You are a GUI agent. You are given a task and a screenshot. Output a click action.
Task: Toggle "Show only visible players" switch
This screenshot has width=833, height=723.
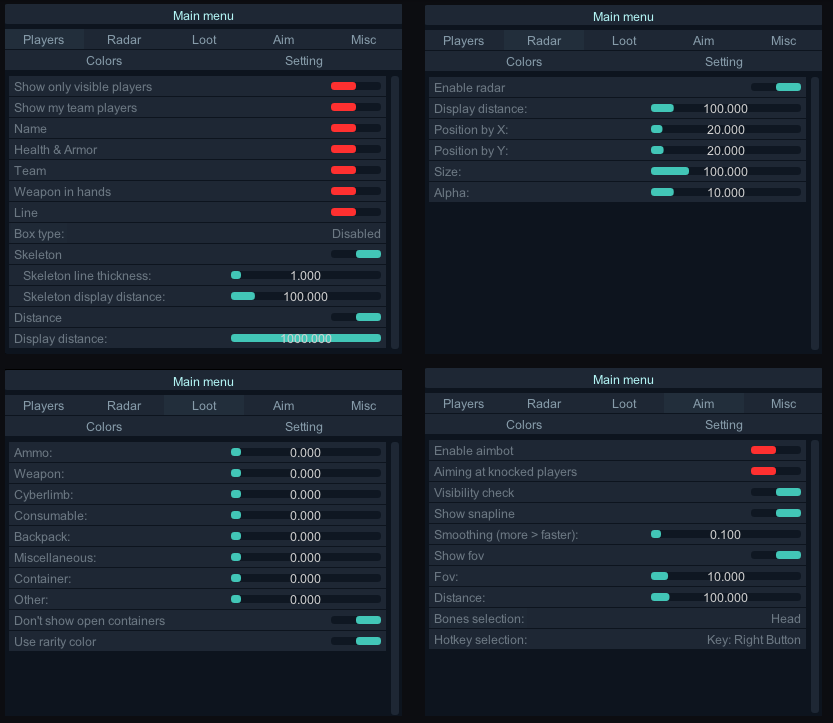point(355,86)
